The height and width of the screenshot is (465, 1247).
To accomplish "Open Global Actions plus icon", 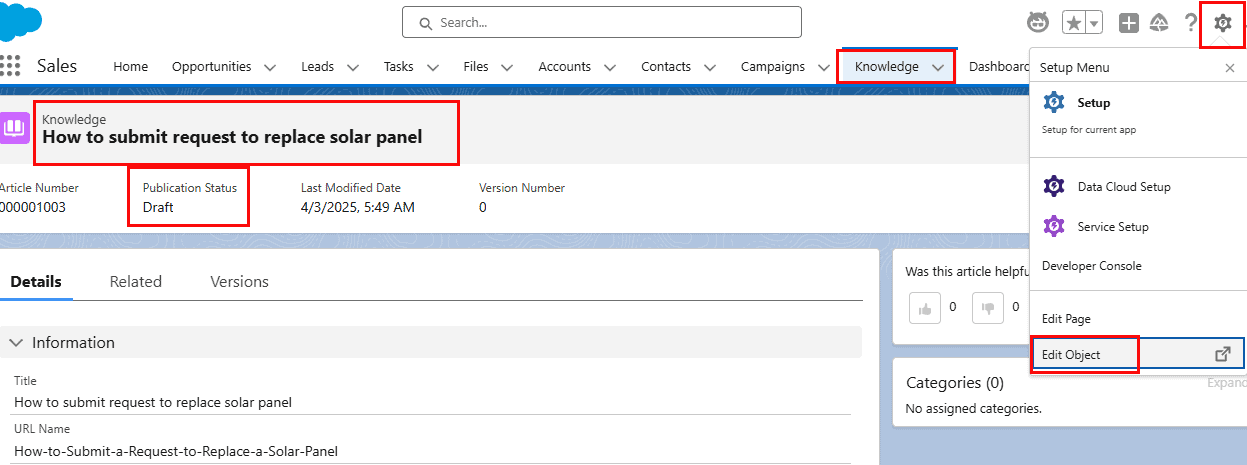I will pyautogui.click(x=1129, y=23).
